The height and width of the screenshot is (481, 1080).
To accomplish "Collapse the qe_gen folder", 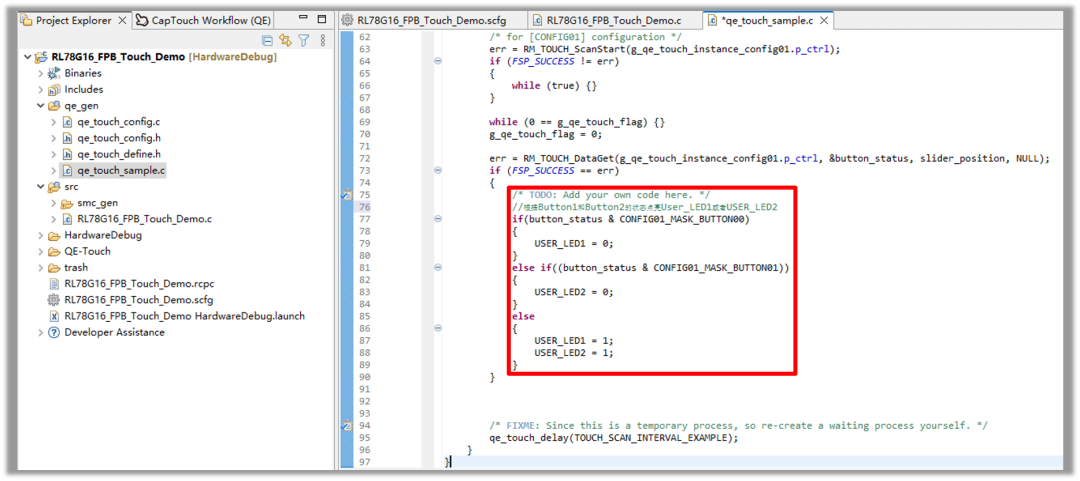I will [x=41, y=105].
